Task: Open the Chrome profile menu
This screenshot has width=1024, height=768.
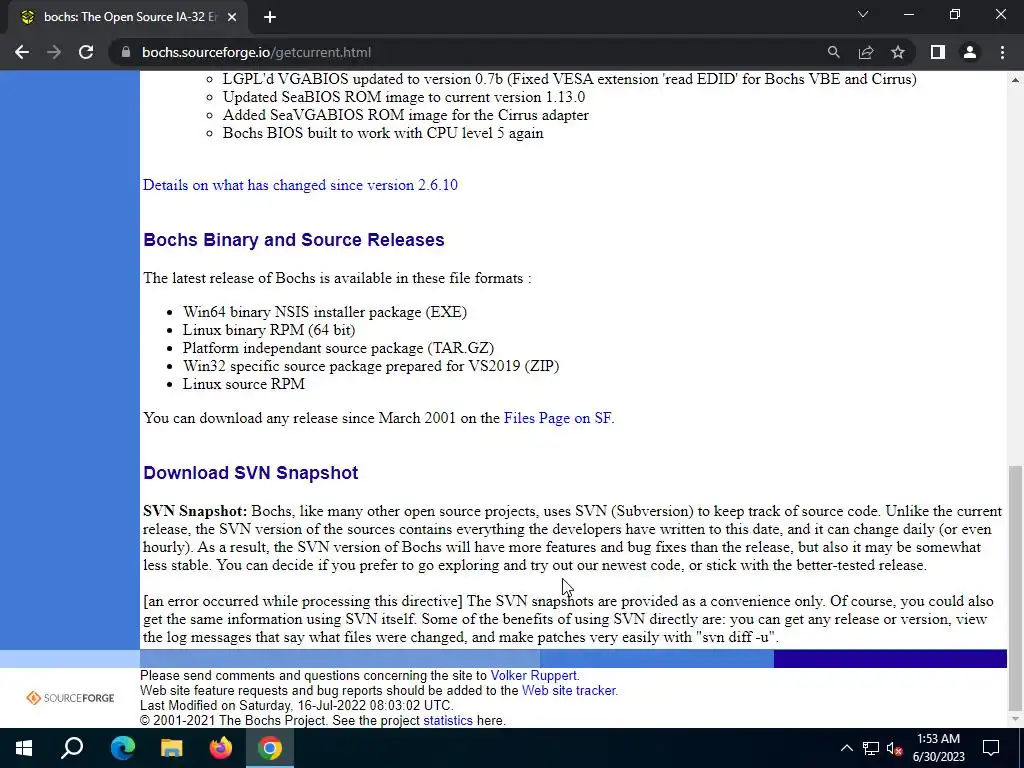Action: coord(970,52)
